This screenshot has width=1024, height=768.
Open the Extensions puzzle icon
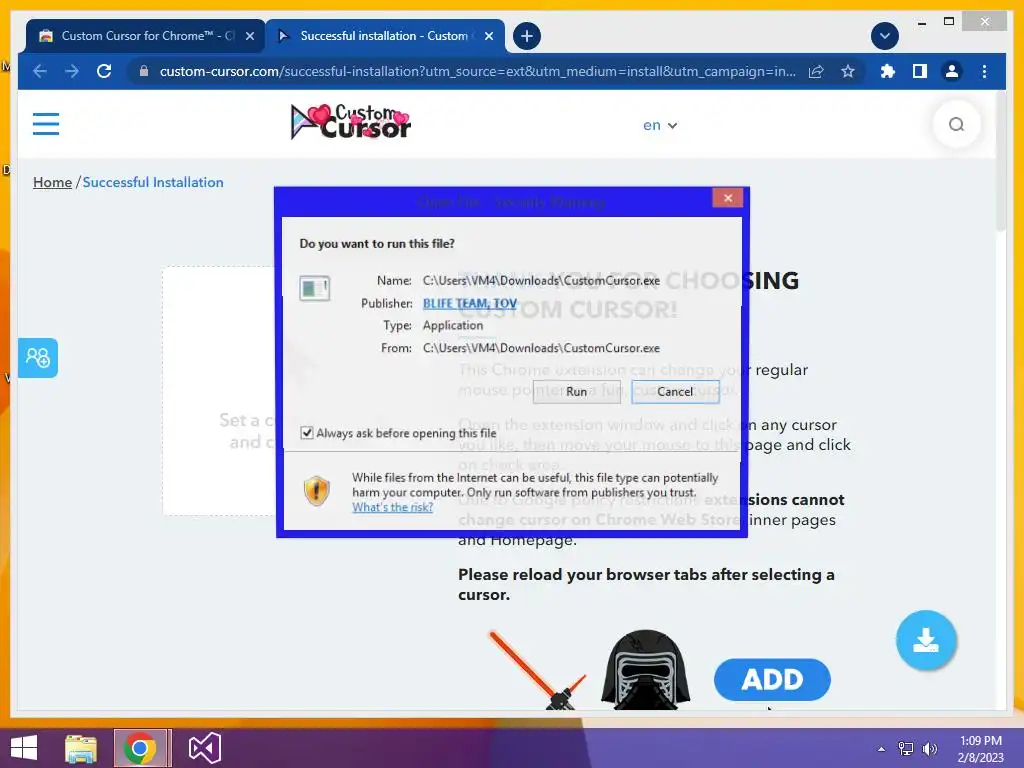coord(888,71)
